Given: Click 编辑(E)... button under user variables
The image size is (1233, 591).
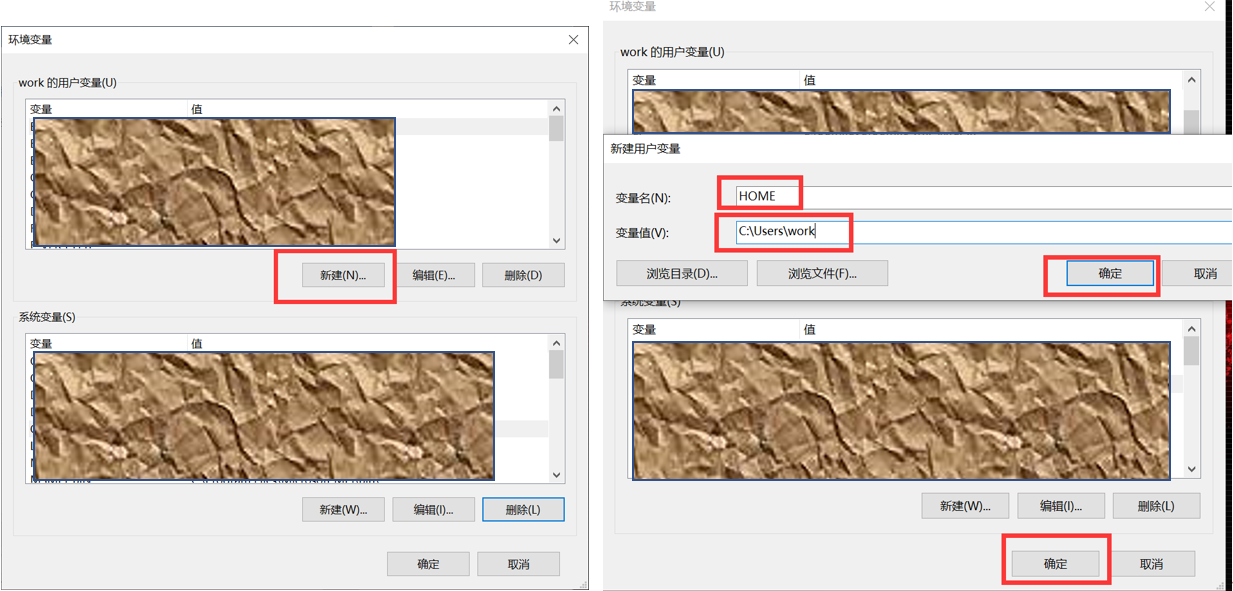Looking at the screenshot, I should [x=433, y=275].
